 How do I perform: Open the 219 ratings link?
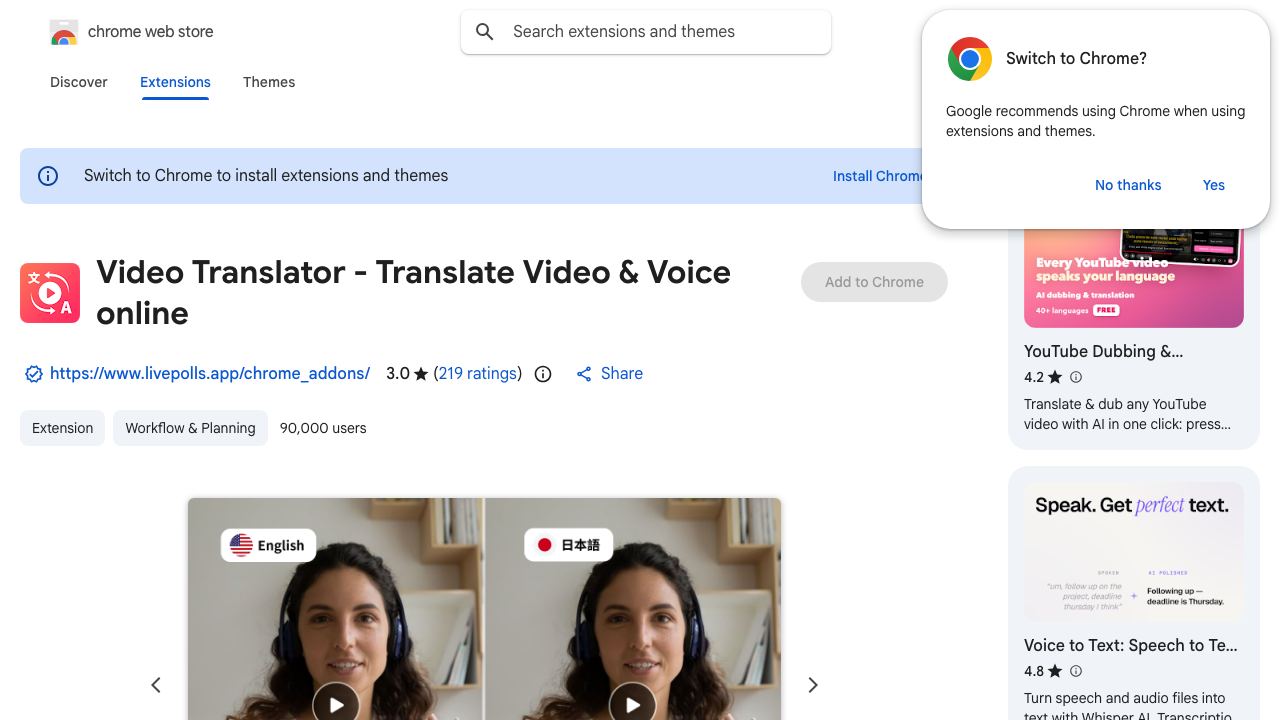click(478, 374)
